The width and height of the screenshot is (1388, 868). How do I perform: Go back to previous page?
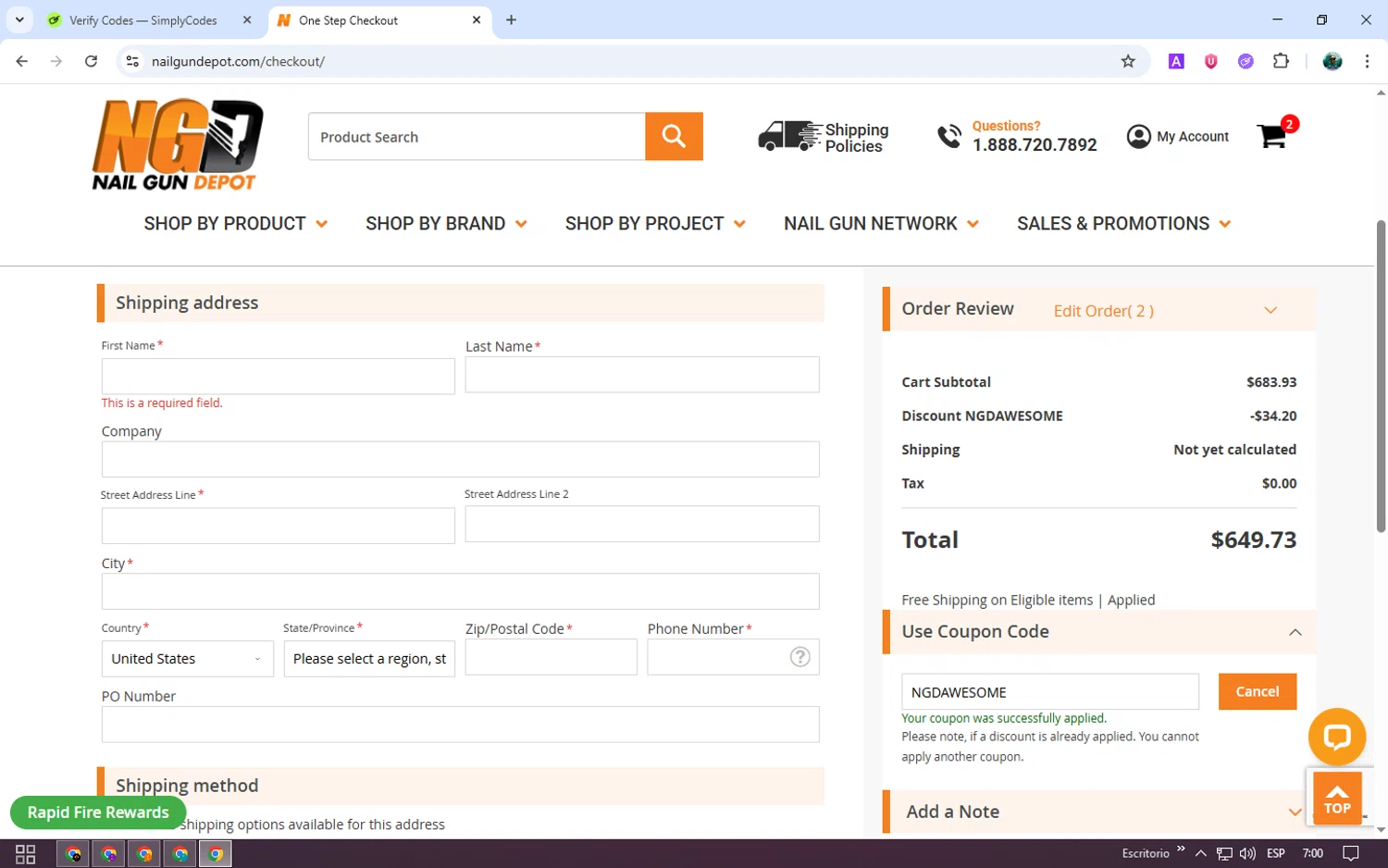tap(22, 61)
